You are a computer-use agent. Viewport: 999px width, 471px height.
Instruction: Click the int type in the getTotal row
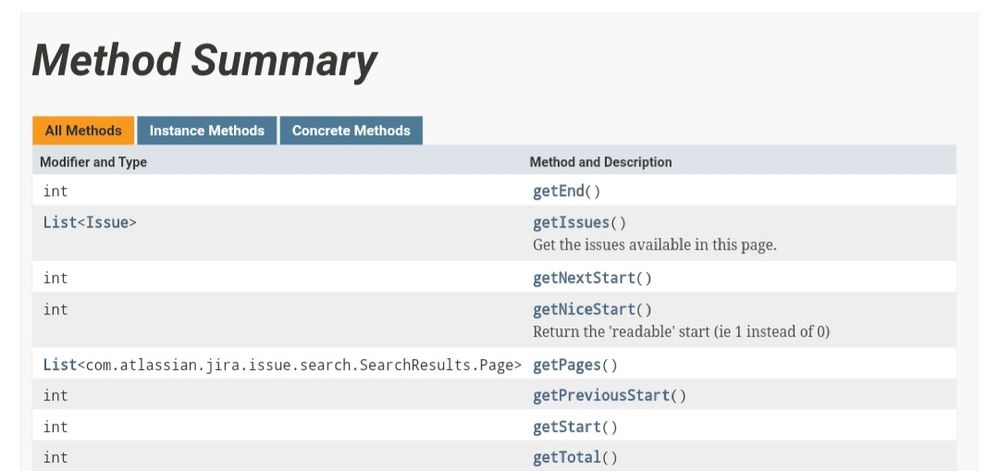pyautogui.click(x=55, y=457)
